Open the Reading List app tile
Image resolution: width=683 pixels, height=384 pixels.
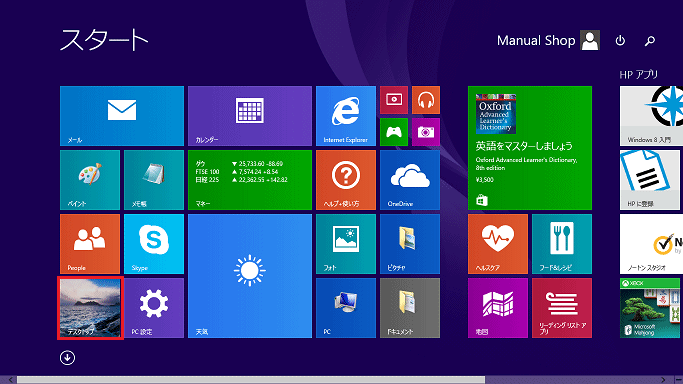coord(561,308)
